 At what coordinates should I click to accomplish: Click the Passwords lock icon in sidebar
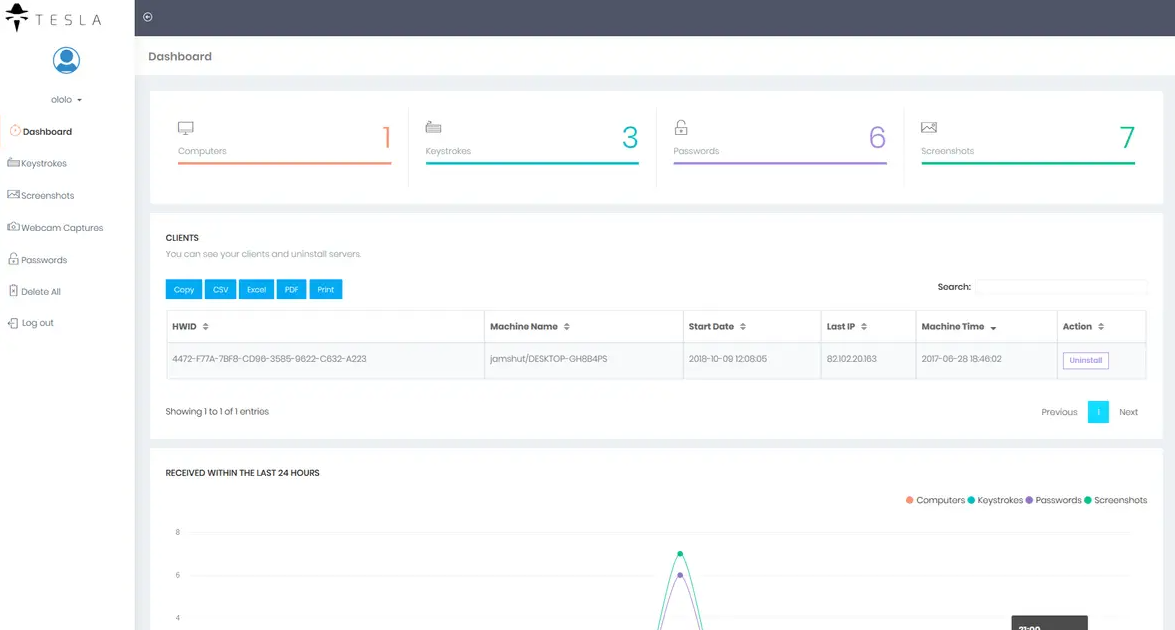point(13,258)
